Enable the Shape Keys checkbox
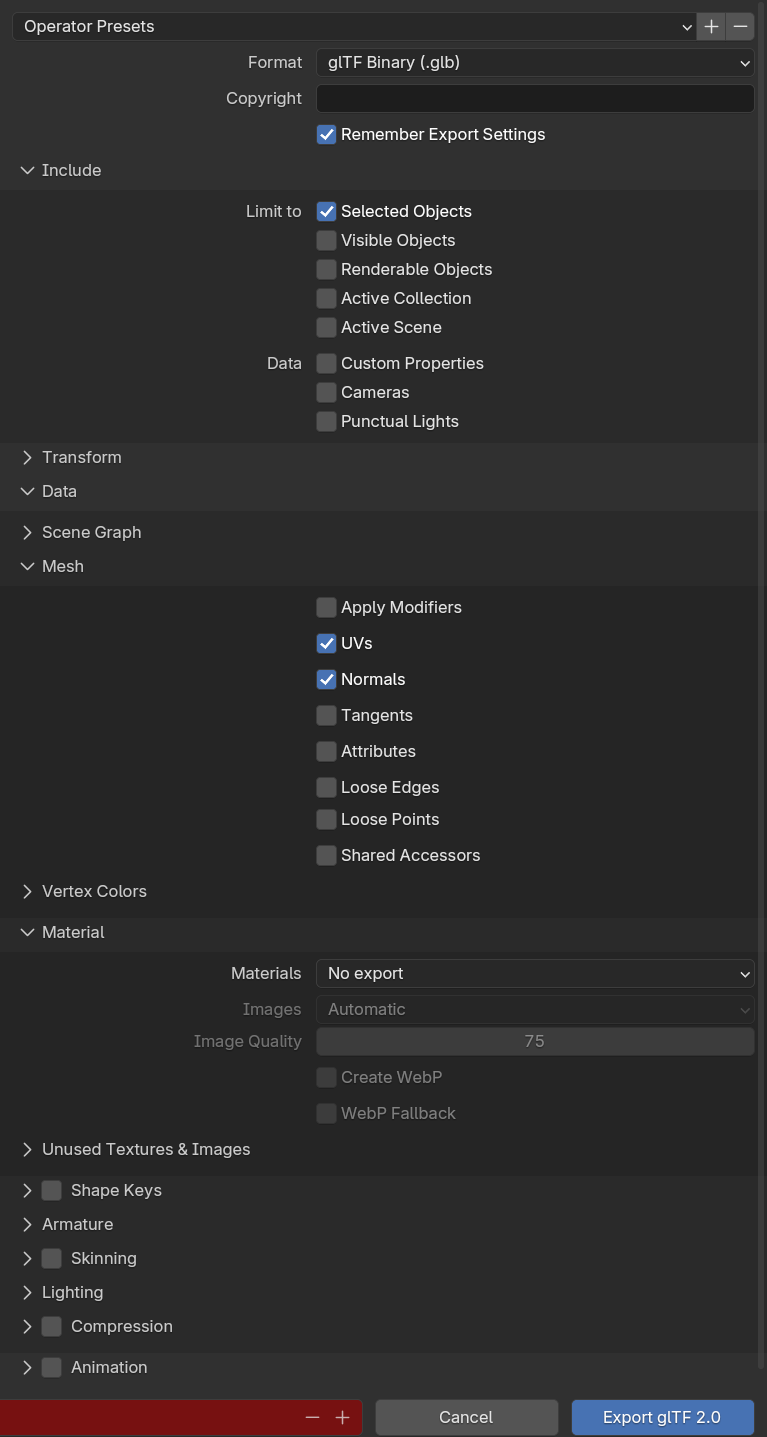The height and width of the screenshot is (1437, 767). point(52,1190)
